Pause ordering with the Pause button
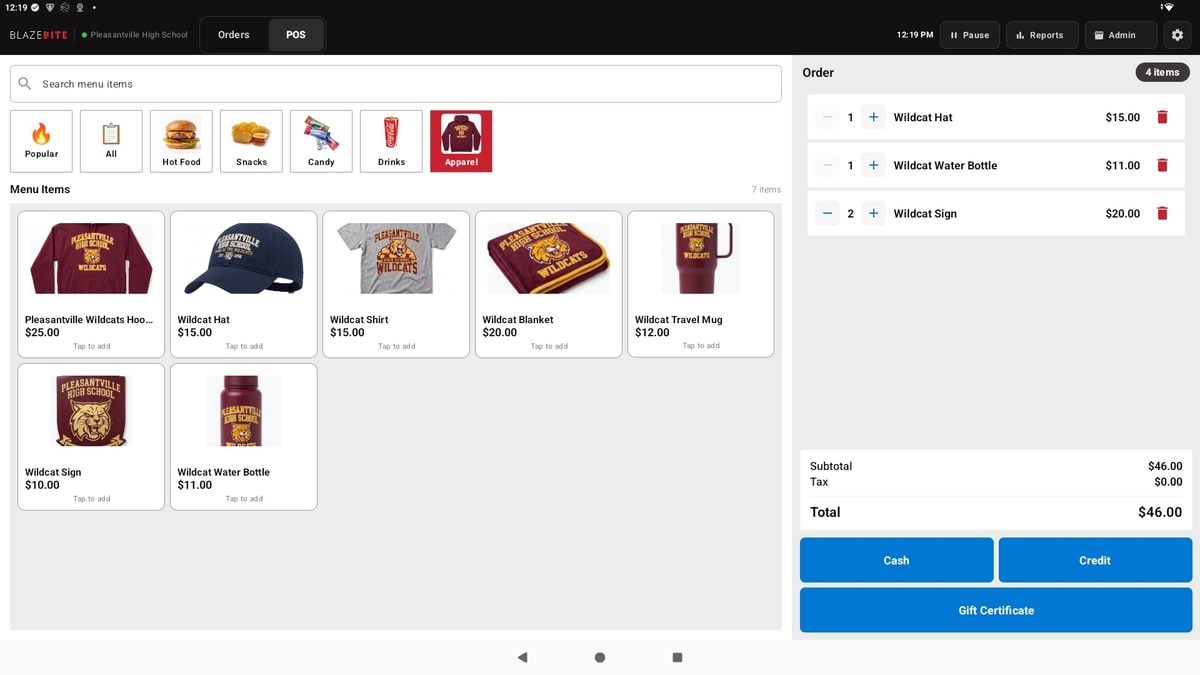Image resolution: width=1200 pixels, height=675 pixels. click(x=969, y=35)
